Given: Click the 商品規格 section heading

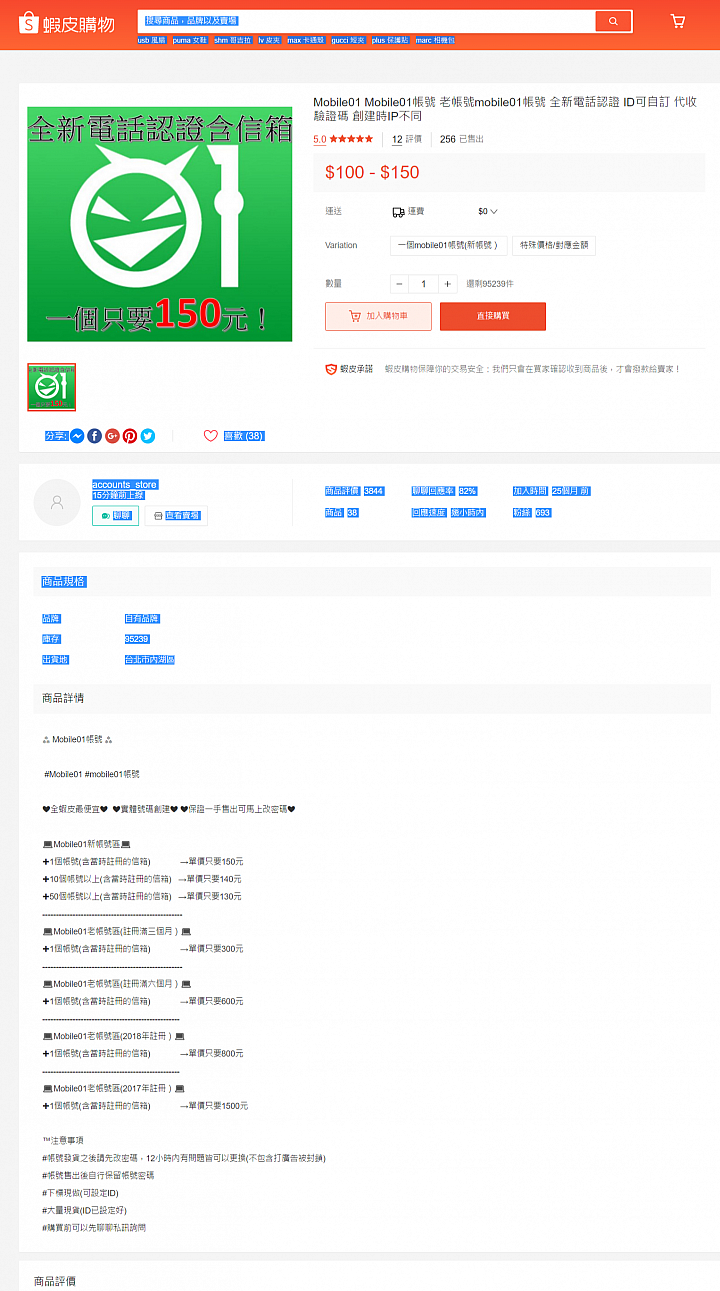Looking at the screenshot, I should tap(64, 582).
